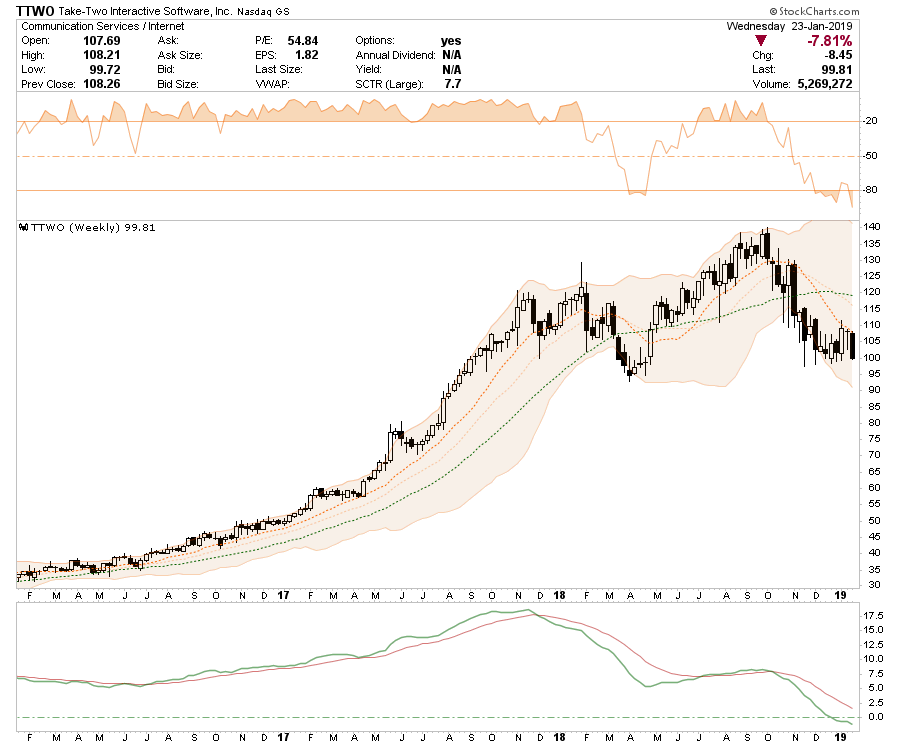Click the -50 level on the top indicator axis
The height and width of the screenshot is (746, 900).
pyautogui.click(x=870, y=156)
